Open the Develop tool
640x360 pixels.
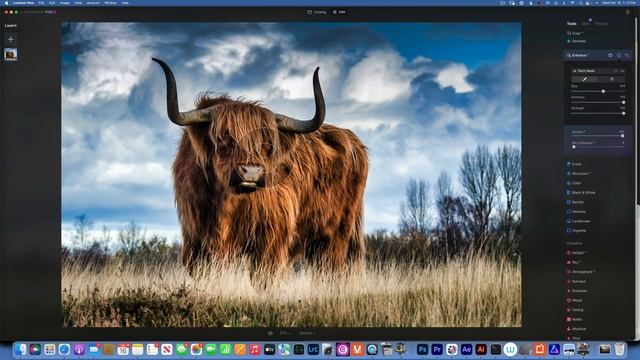pos(577,41)
